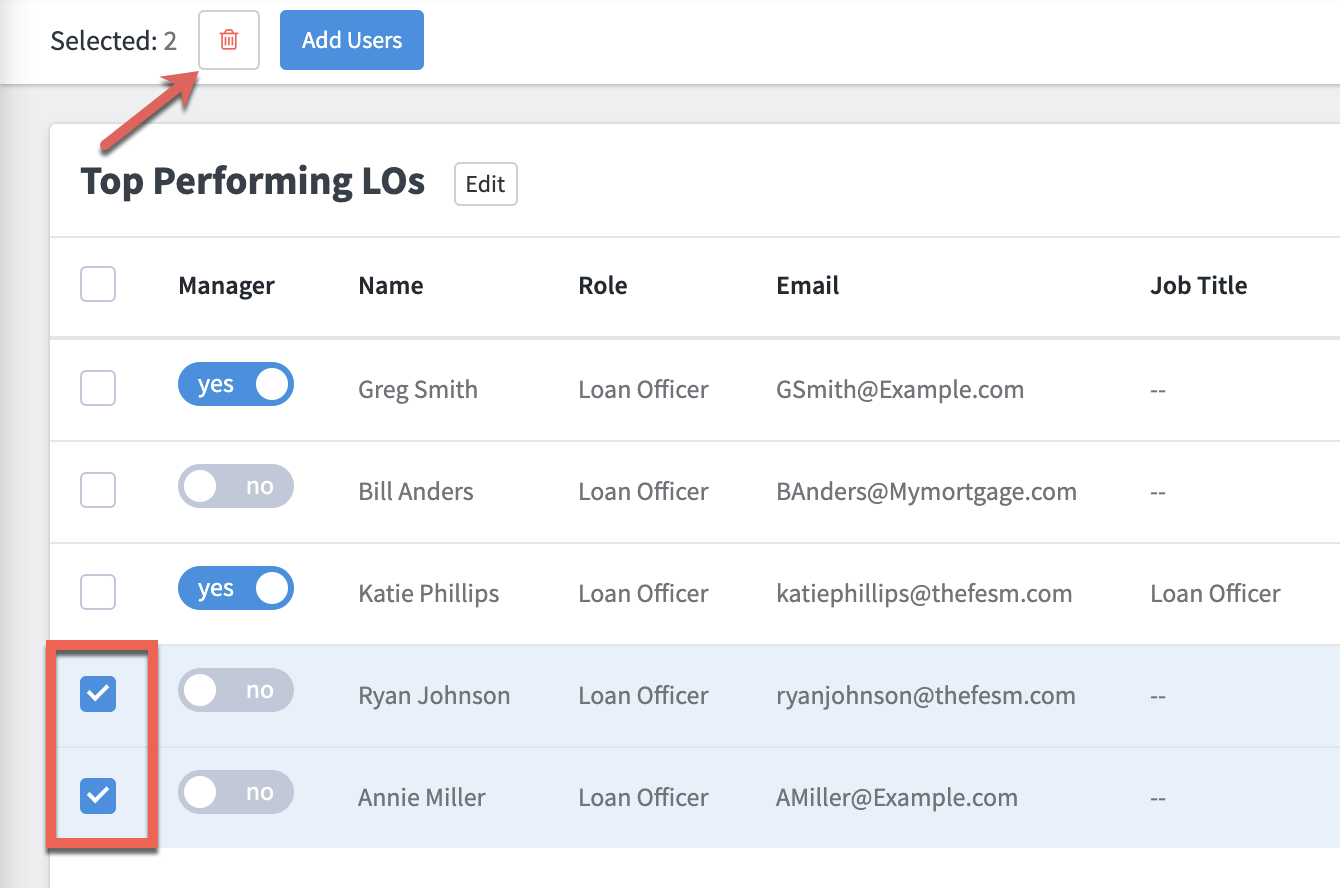Set Annie Miller's Manager toggle to yes
1340x888 pixels.
click(236, 791)
